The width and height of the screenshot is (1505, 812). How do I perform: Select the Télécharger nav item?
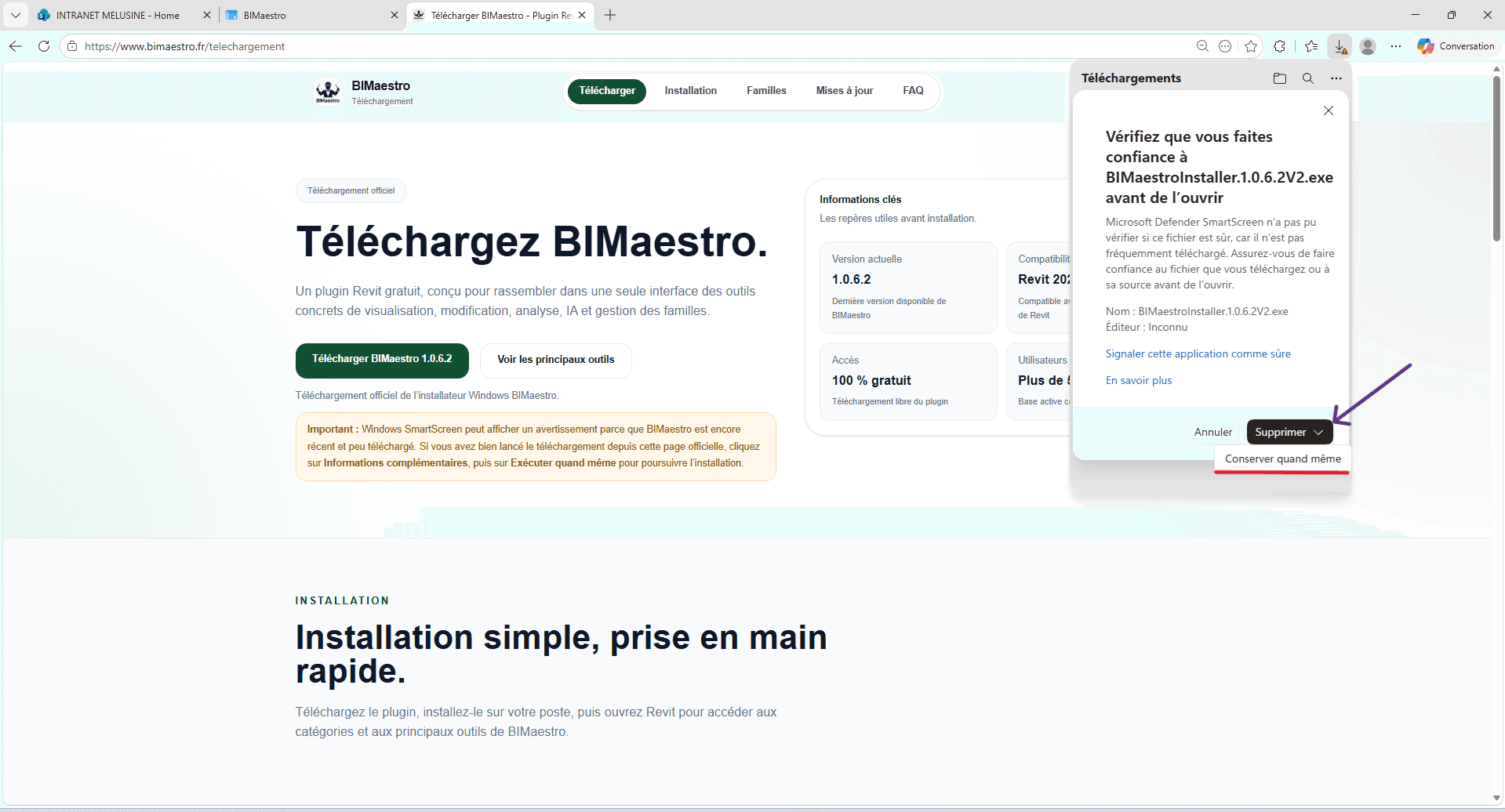607,91
